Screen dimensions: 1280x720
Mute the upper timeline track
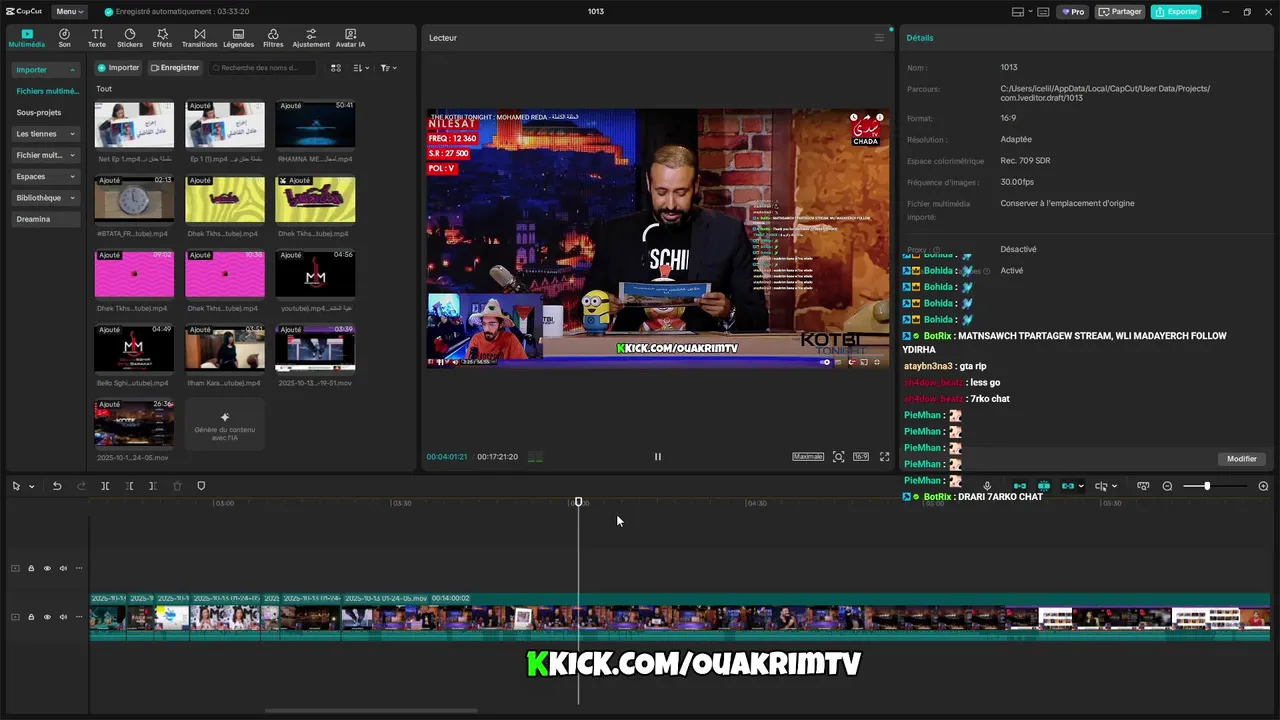(x=63, y=568)
